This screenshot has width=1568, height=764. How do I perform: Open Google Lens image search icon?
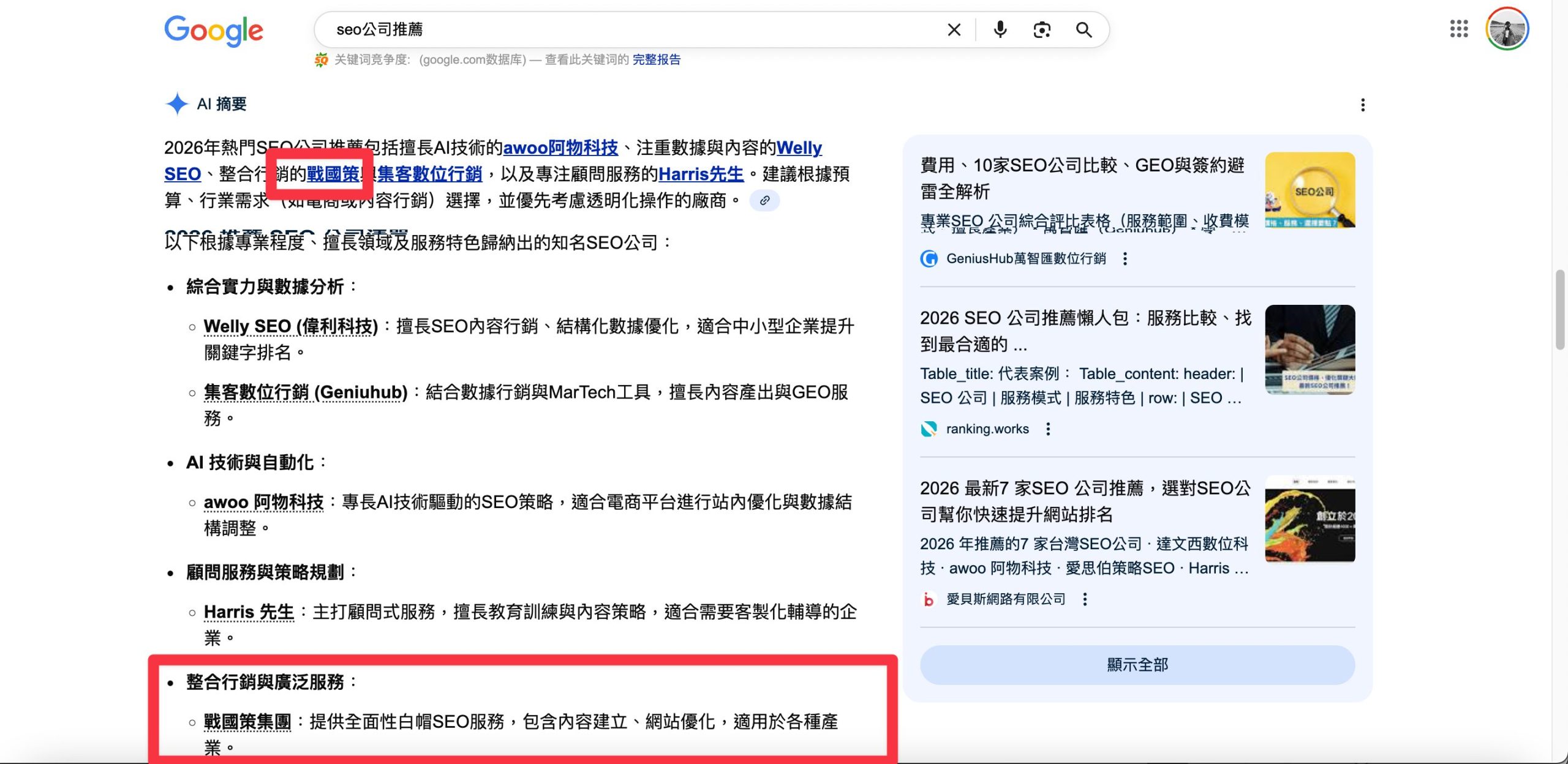[x=1041, y=29]
